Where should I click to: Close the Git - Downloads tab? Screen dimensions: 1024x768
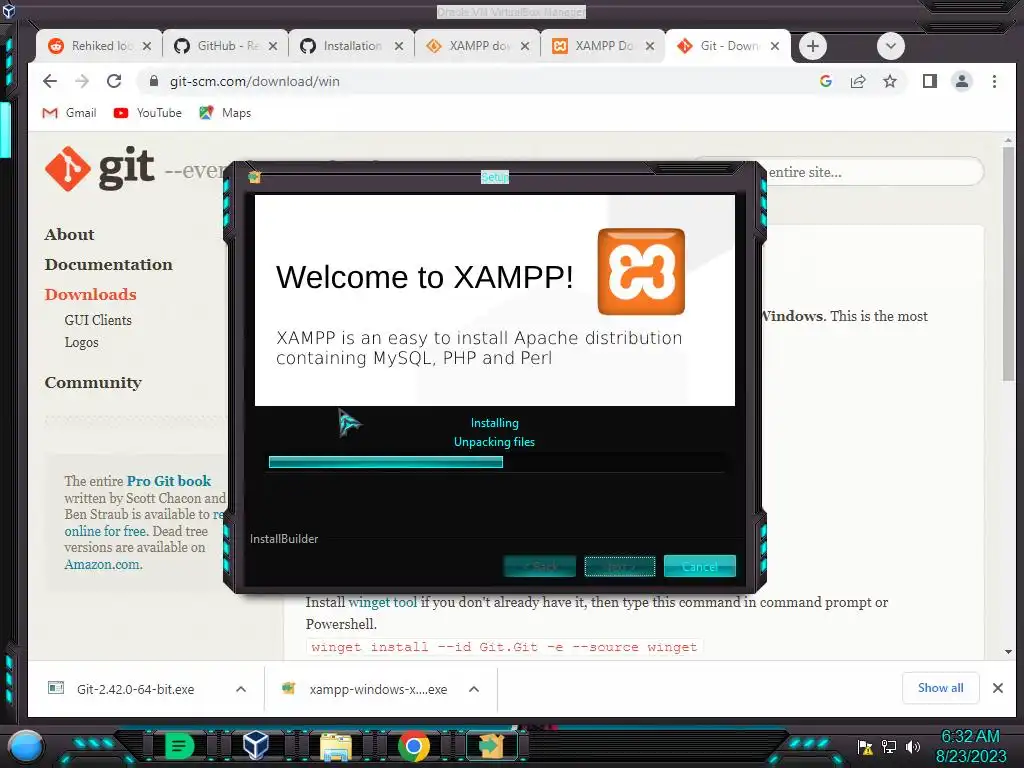click(775, 46)
